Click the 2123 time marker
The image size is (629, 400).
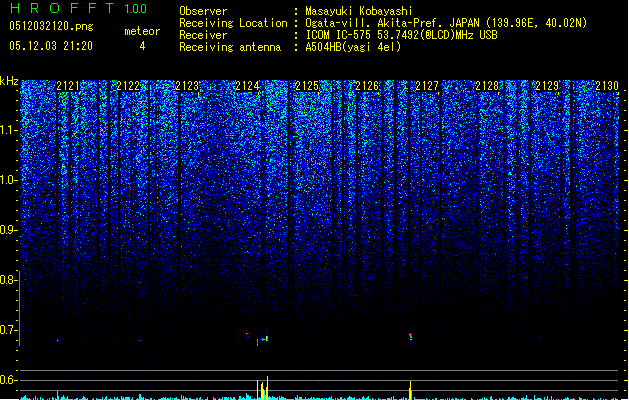187,86
